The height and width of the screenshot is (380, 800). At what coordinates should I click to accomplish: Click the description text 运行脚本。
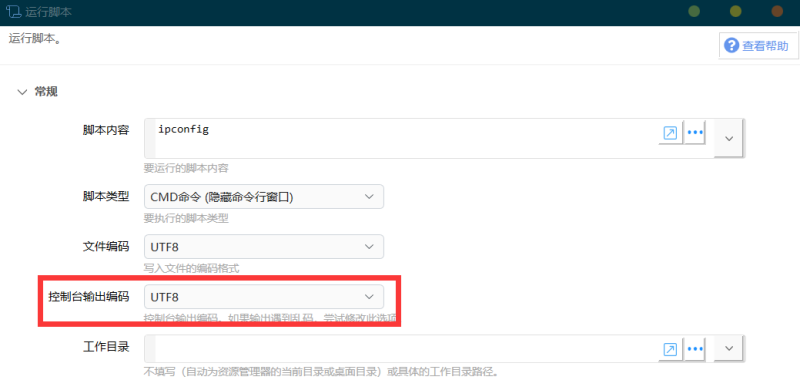(35, 39)
